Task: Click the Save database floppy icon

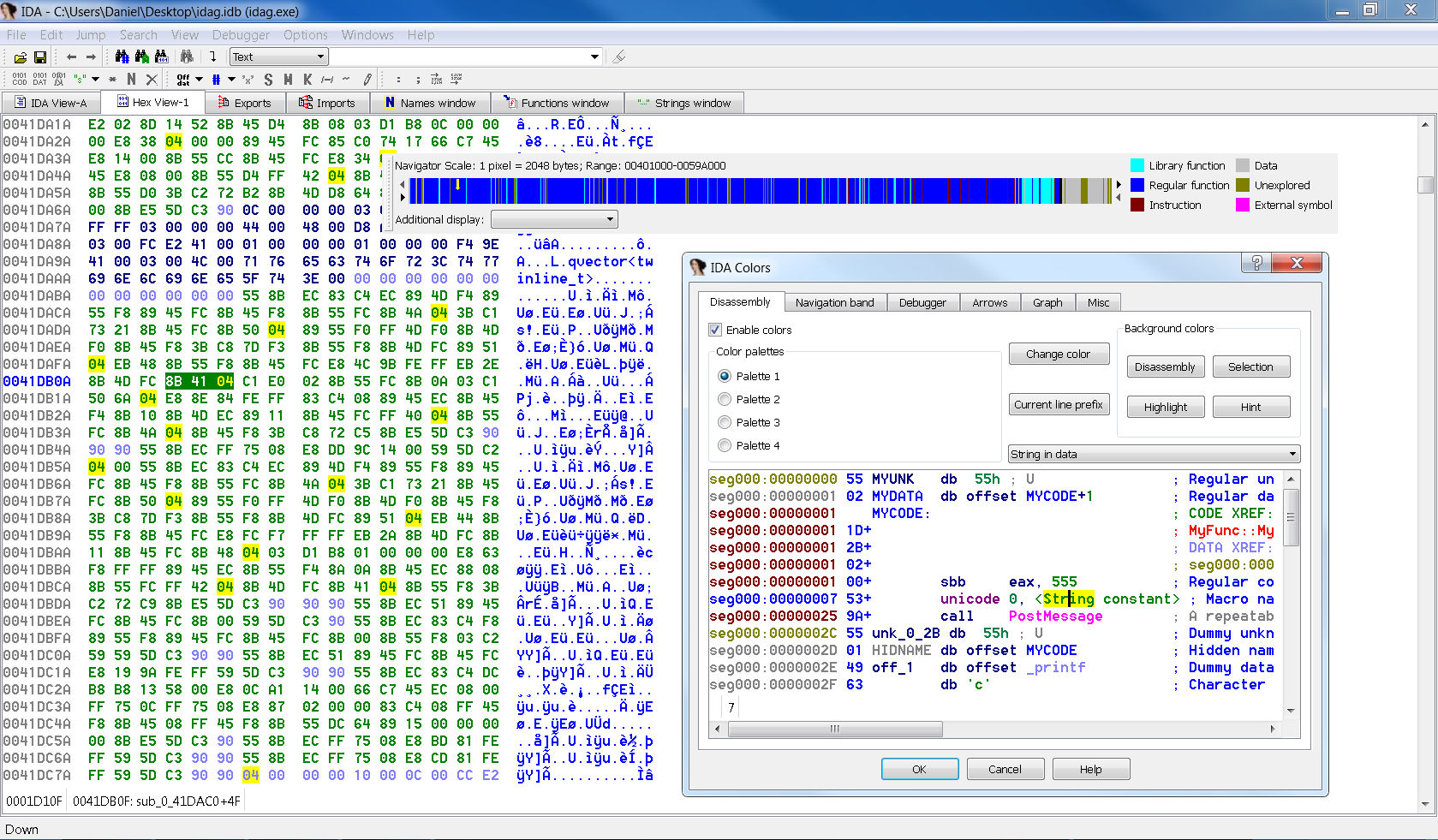Action: point(40,57)
